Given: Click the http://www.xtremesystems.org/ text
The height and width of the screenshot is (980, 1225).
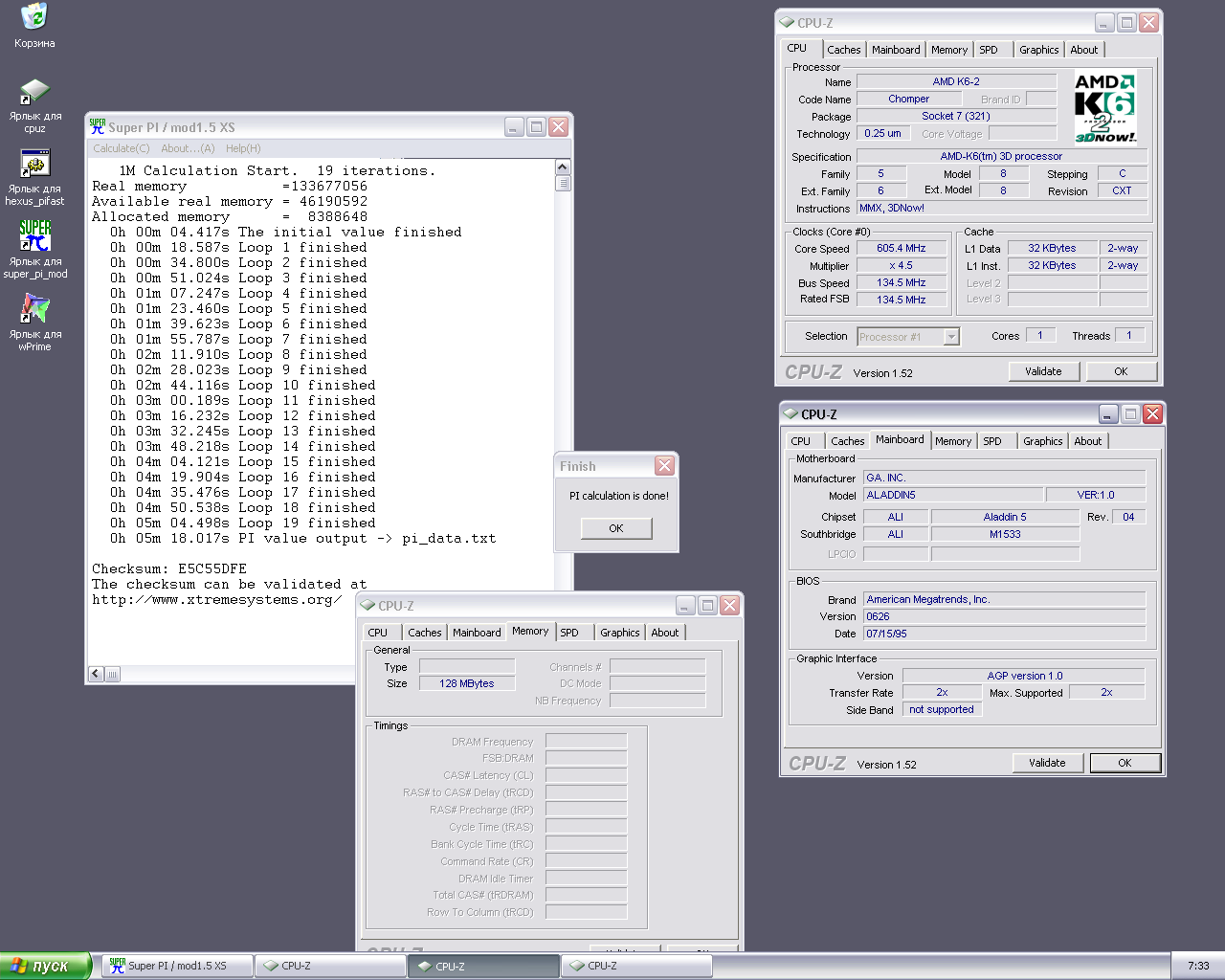Looking at the screenshot, I should pos(217,599).
